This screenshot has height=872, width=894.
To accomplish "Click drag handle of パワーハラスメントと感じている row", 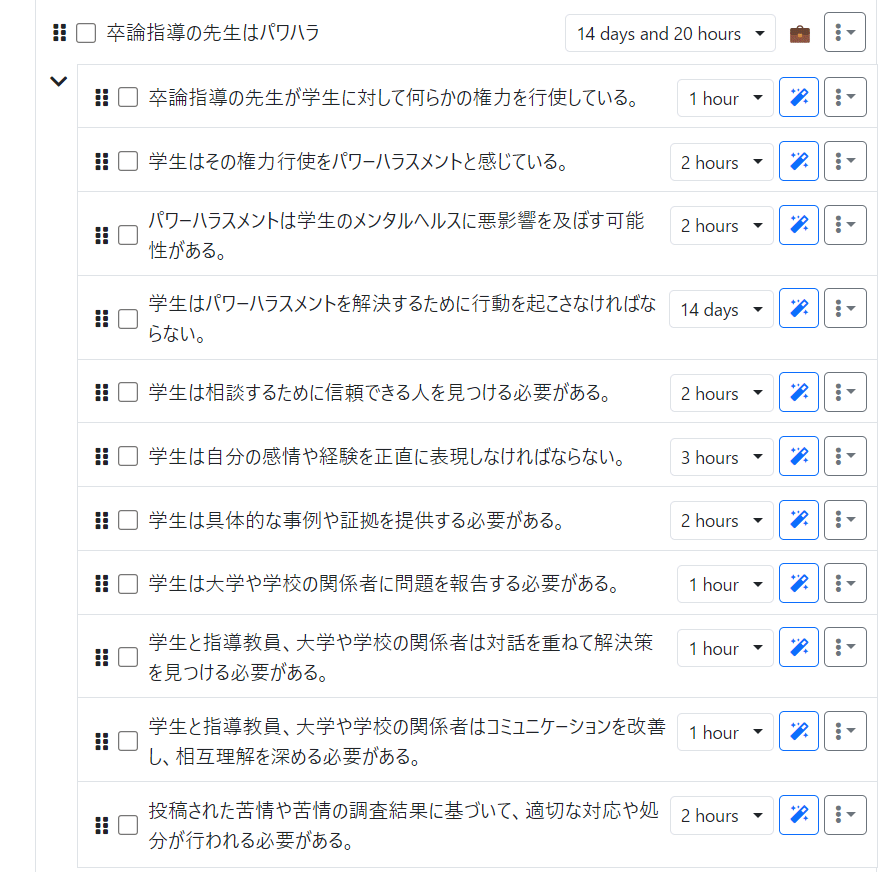I will (x=101, y=161).
